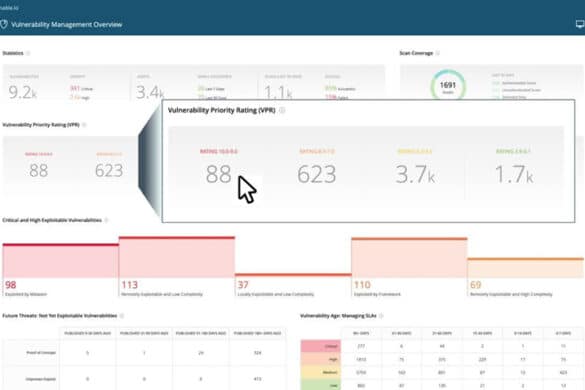Click the info icon next to Scan Coverage
The width and height of the screenshot is (585, 390).
pyautogui.click(x=438, y=53)
